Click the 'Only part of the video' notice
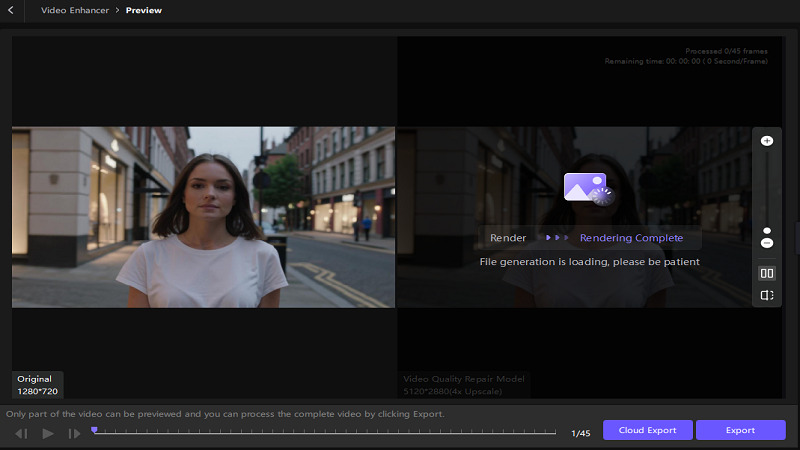Viewport: 800px width, 450px height. [x=225, y=414]
